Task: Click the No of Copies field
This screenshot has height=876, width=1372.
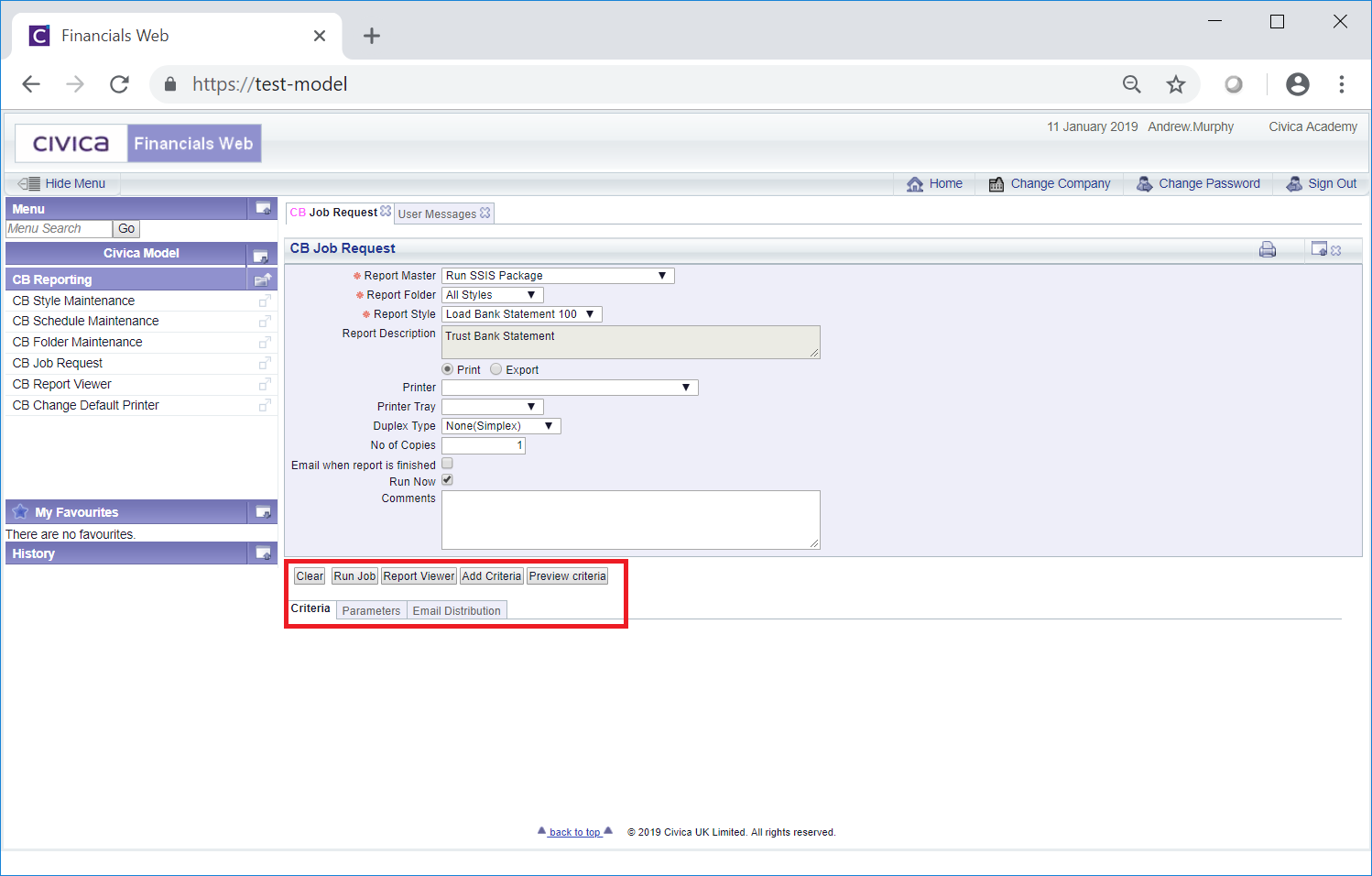Action: pyautogui.click(x=484, y=445)
